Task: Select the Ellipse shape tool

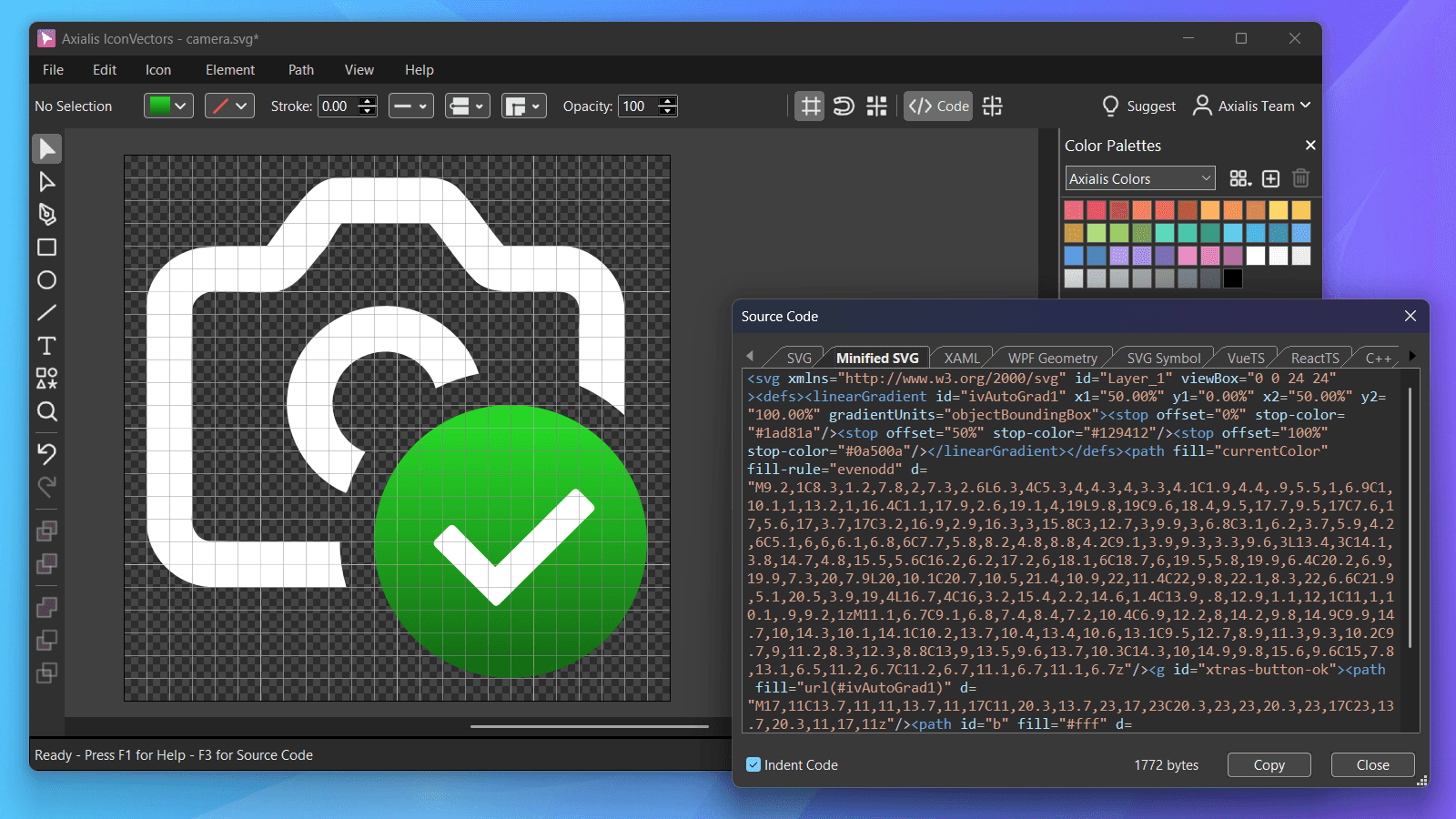Action: 47,280
